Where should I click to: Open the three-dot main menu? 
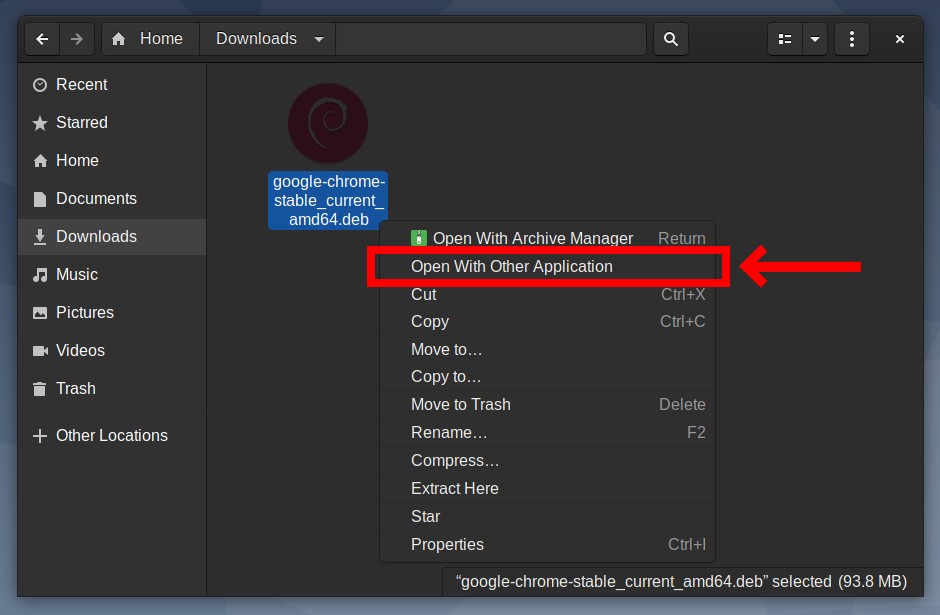coord(852,39)
